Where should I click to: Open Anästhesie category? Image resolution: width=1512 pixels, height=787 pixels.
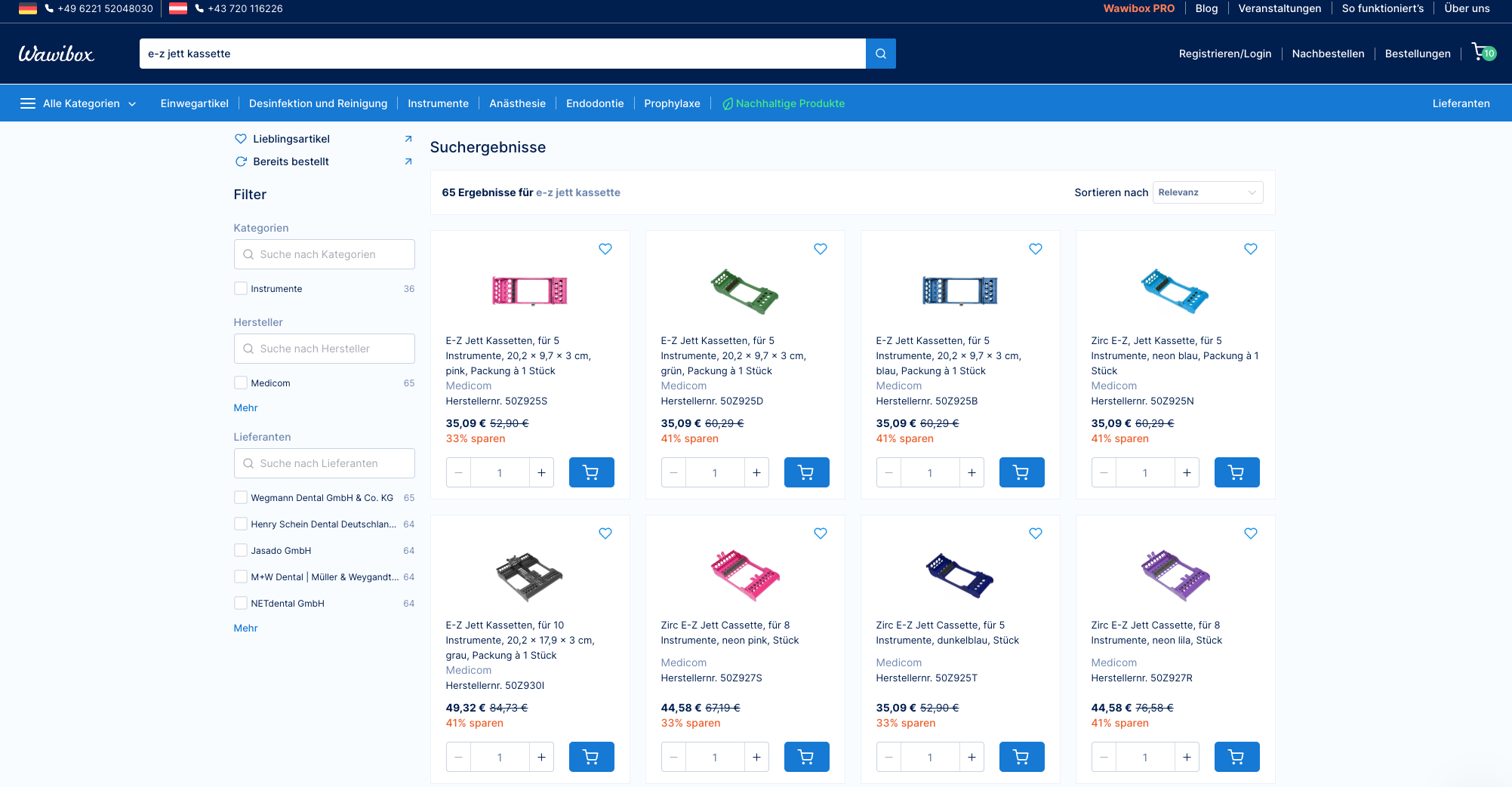point(518,103)
